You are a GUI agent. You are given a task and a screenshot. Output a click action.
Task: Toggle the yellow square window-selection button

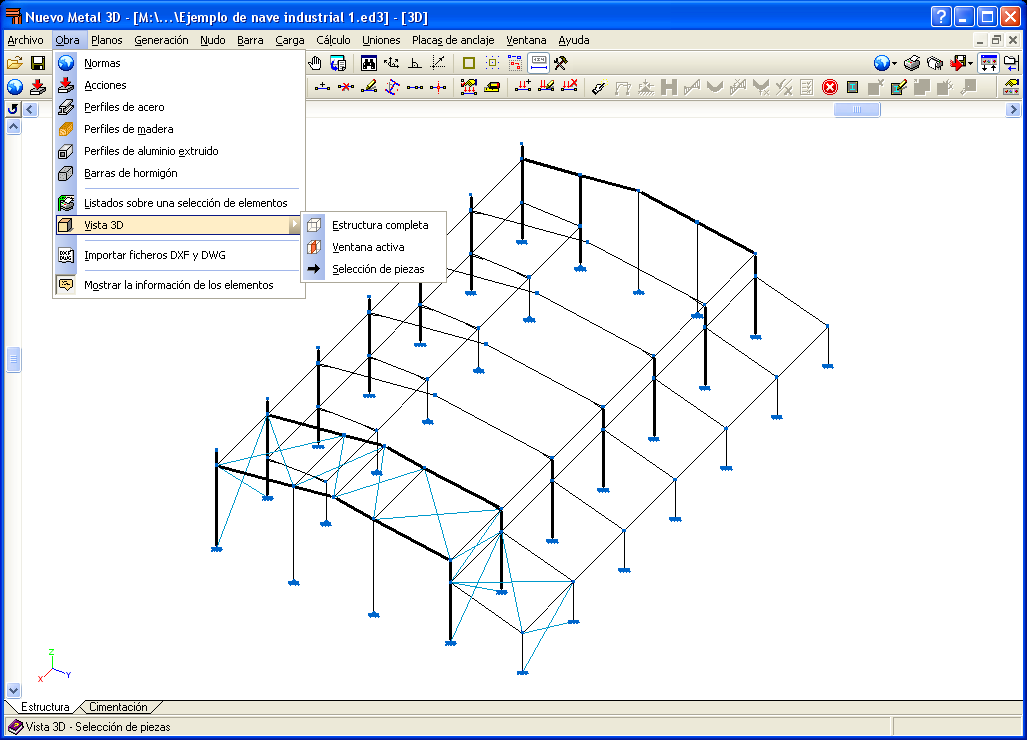pos(468,63)
